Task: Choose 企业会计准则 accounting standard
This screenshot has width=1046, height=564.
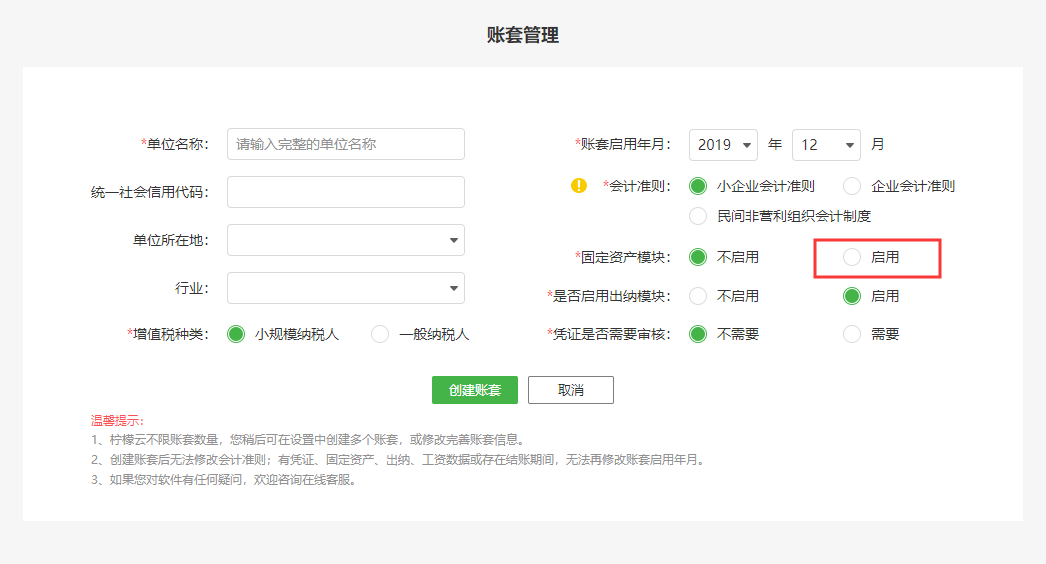Action: (x=852, y=186)
